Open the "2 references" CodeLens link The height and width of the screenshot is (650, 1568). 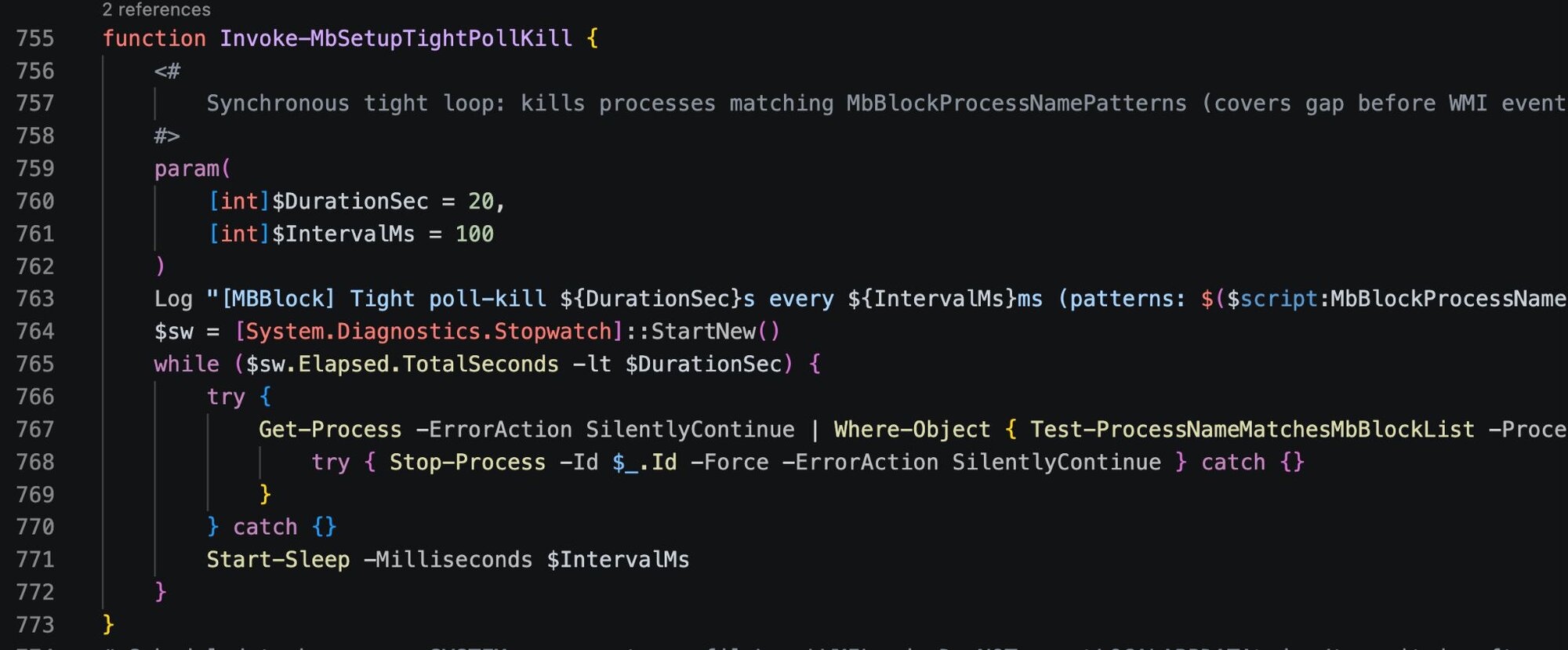coord(156,9)
